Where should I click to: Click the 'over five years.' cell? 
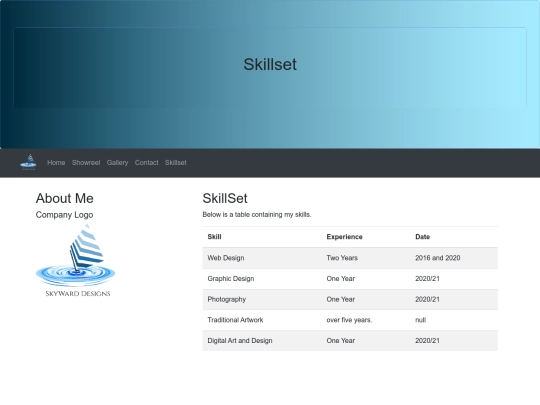tap(366, 320)
